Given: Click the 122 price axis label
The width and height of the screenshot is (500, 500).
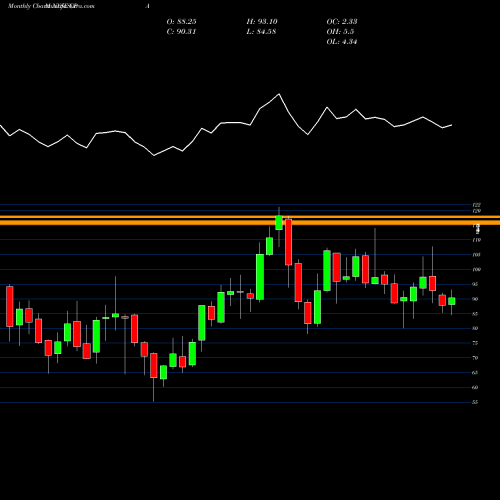Looking at the screenshot, I should click(x=476, y=205).
